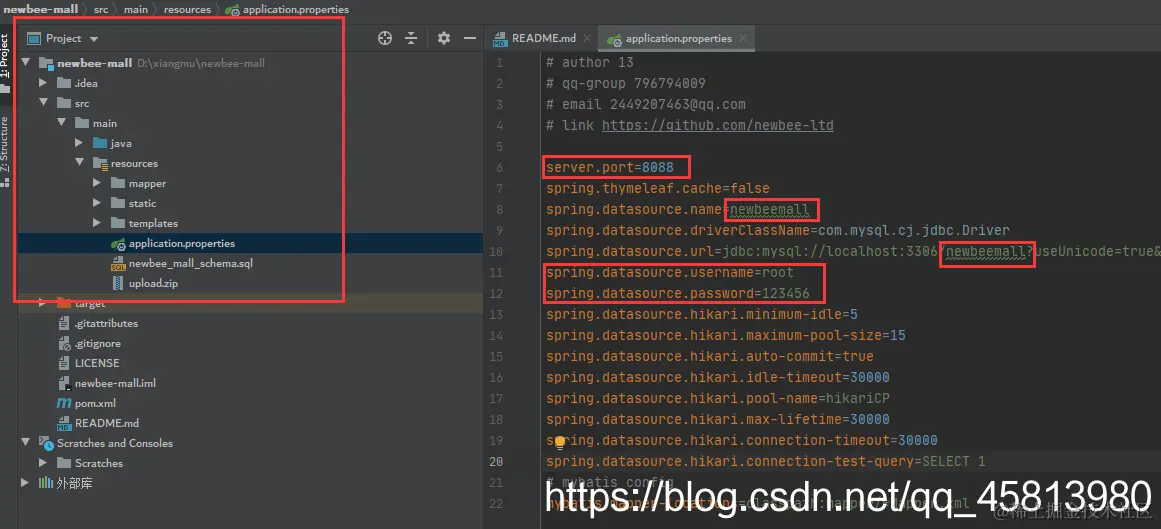Click the driverClassName line
Image resolution: width=1161 pixels, height=529 pixels.
pos(778,230)
